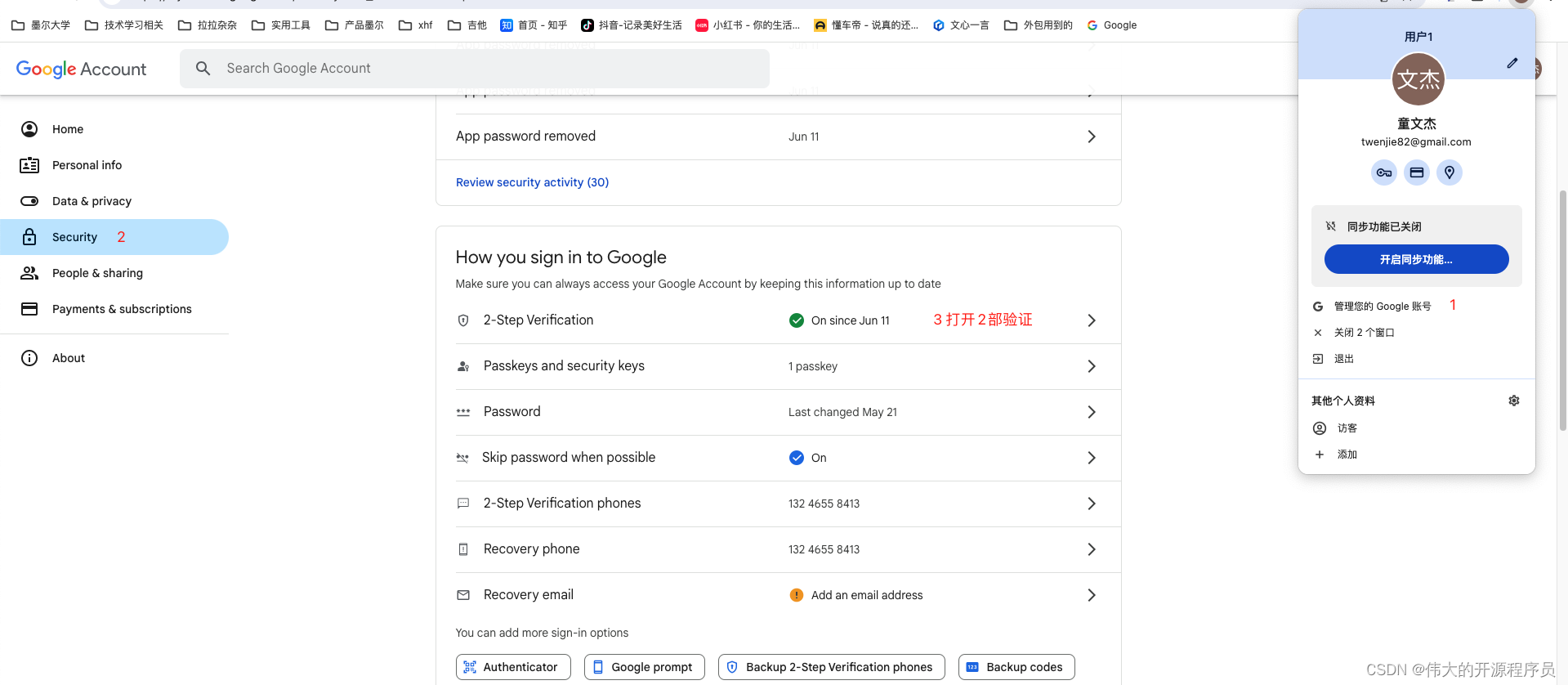This screenshot has height=685, width=1568.
Task: Open passwords key icon in profile popup
Action: (x=1384, y=172)
